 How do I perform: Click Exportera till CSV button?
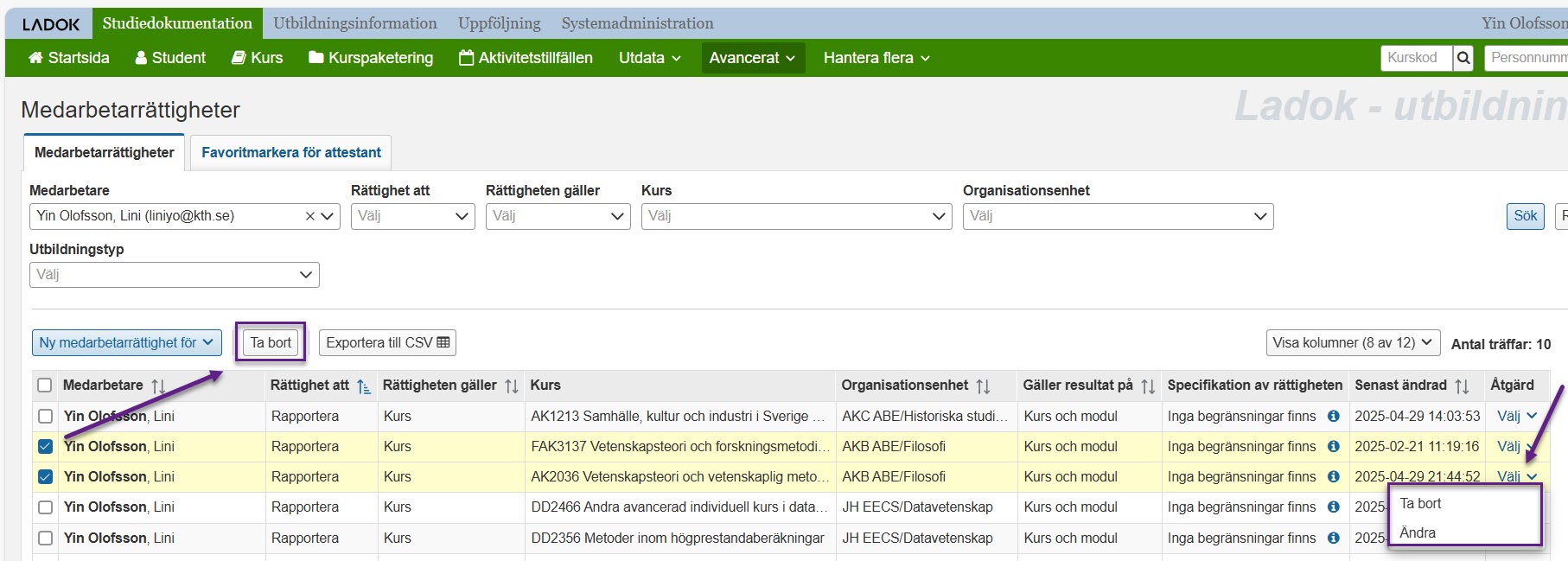[x=387, y=343]
